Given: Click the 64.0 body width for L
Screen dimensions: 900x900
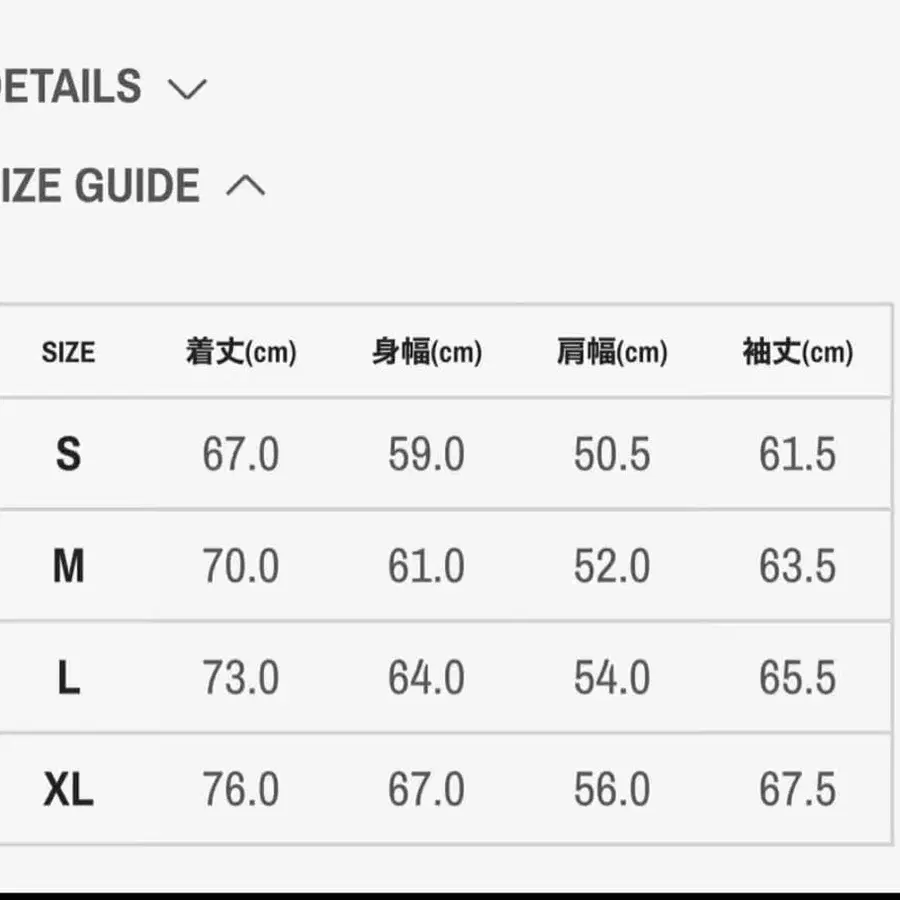Looking at the screenshot, I should [x=427, y=679].
